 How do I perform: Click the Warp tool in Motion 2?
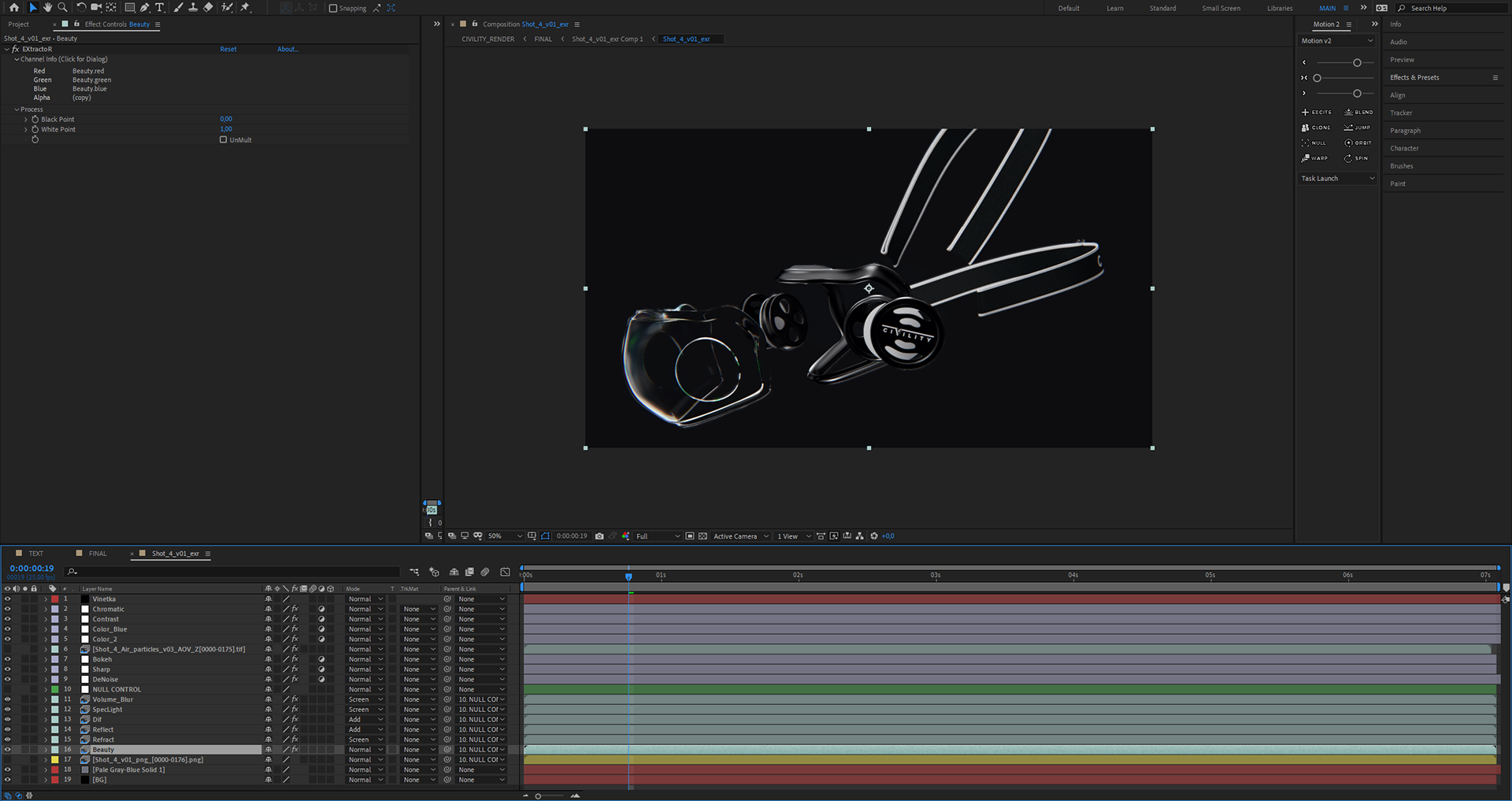pos(1315,158)
